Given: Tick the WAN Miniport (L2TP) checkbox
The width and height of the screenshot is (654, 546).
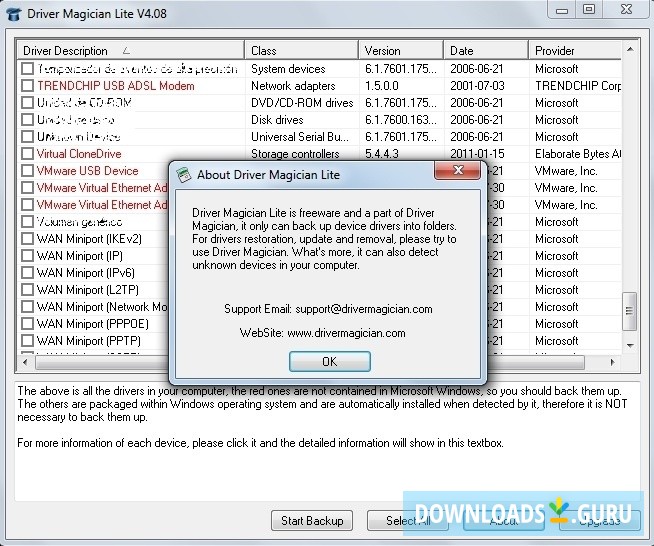Looking at the screenshot, I should [x=28, y=289].
